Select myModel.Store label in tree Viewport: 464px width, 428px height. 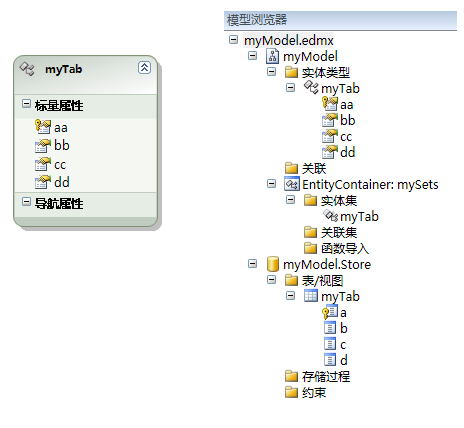coord(327,265)
